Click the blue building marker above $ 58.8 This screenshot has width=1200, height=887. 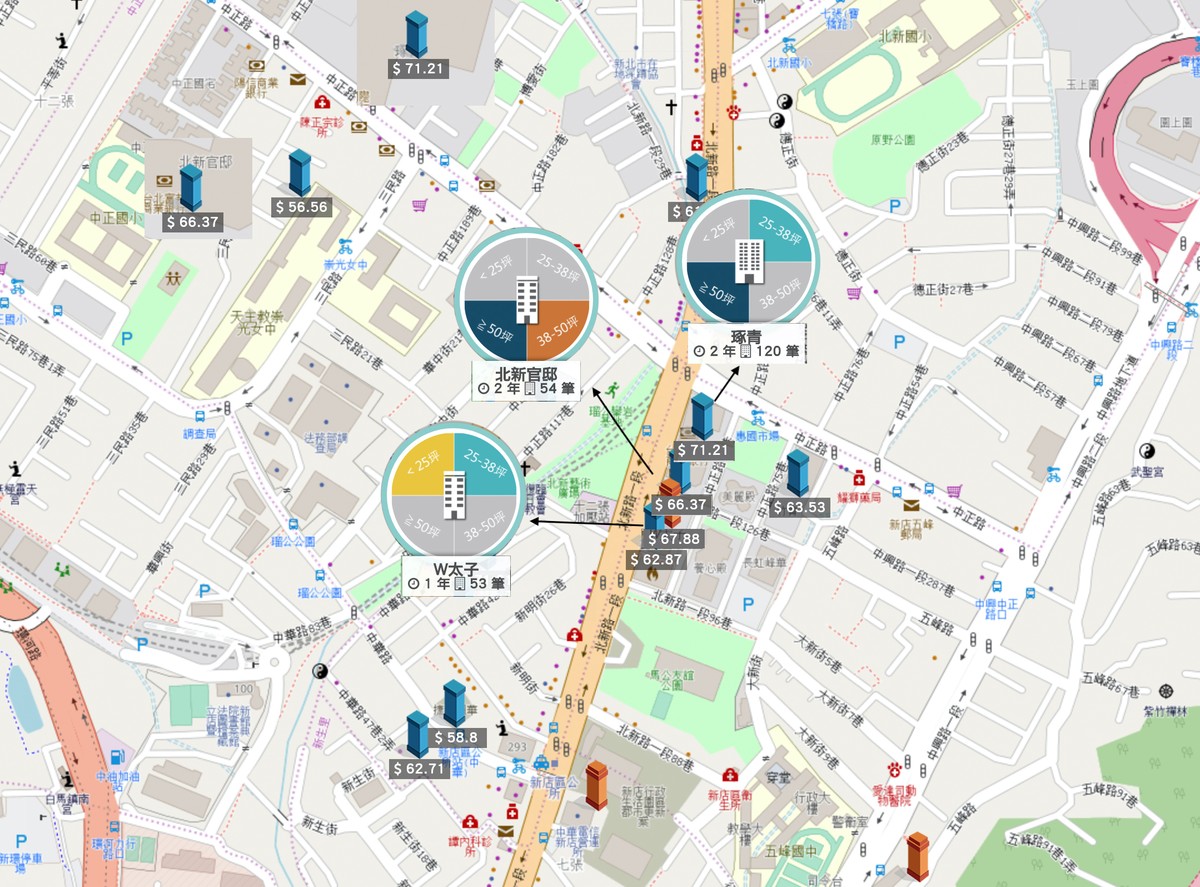click(x=455, y=703)
